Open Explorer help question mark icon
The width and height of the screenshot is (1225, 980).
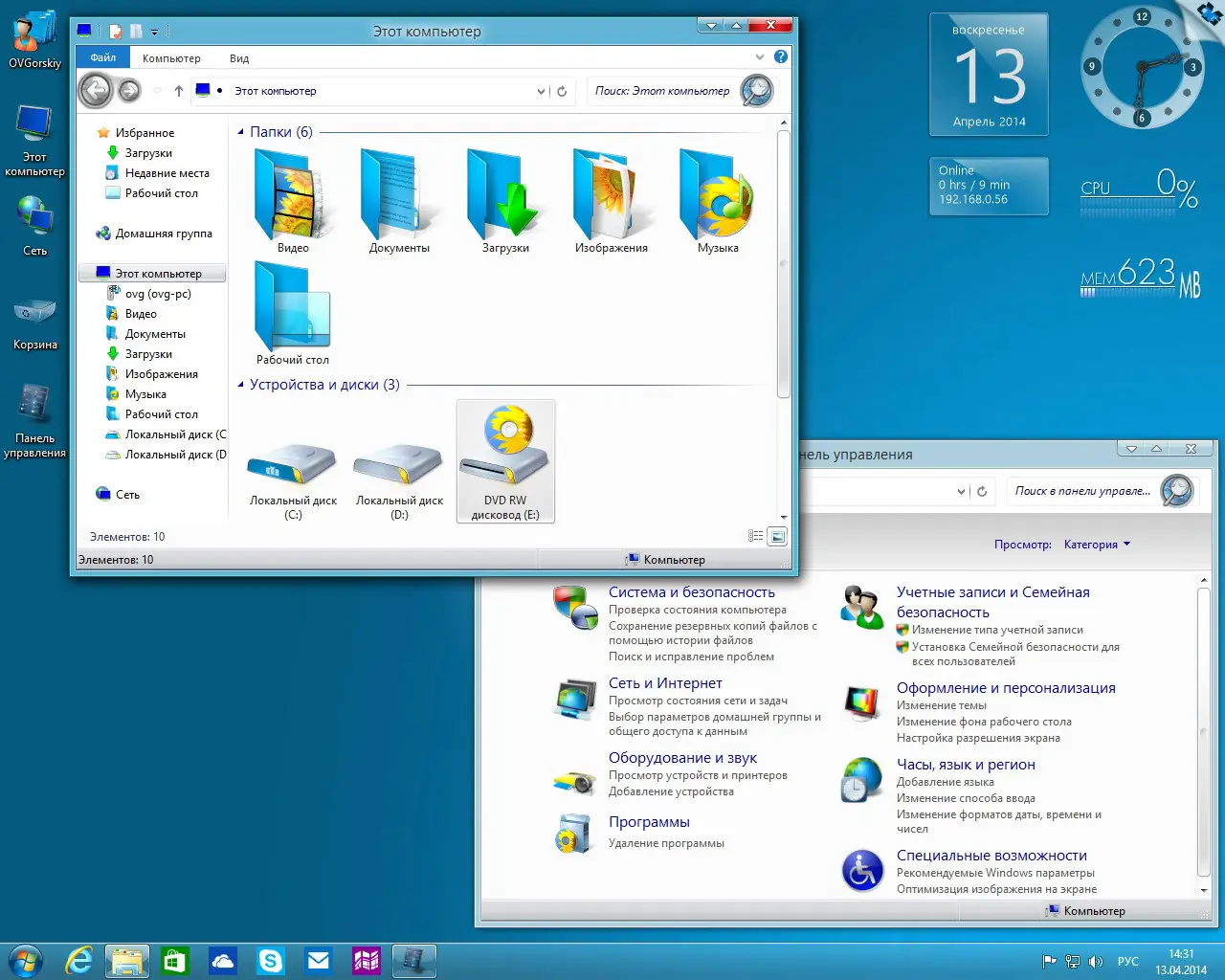781,57
